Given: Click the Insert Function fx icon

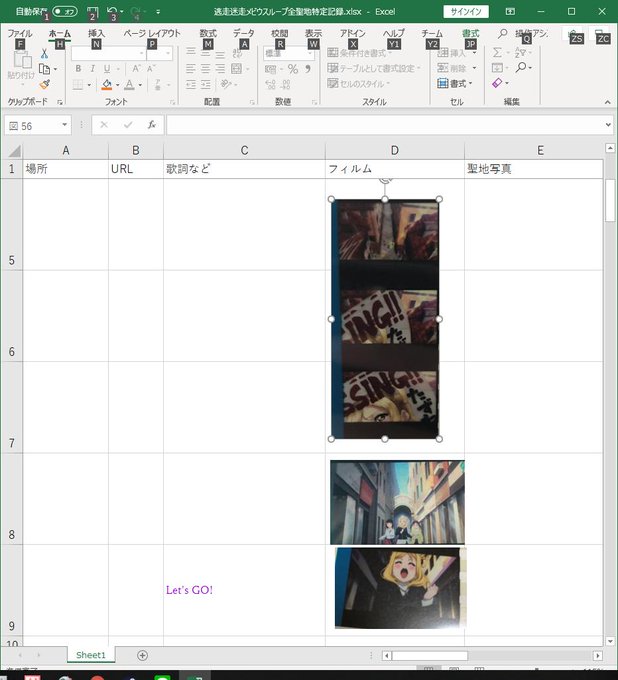Looking at the screenshot, I should [x=152, y=125].
